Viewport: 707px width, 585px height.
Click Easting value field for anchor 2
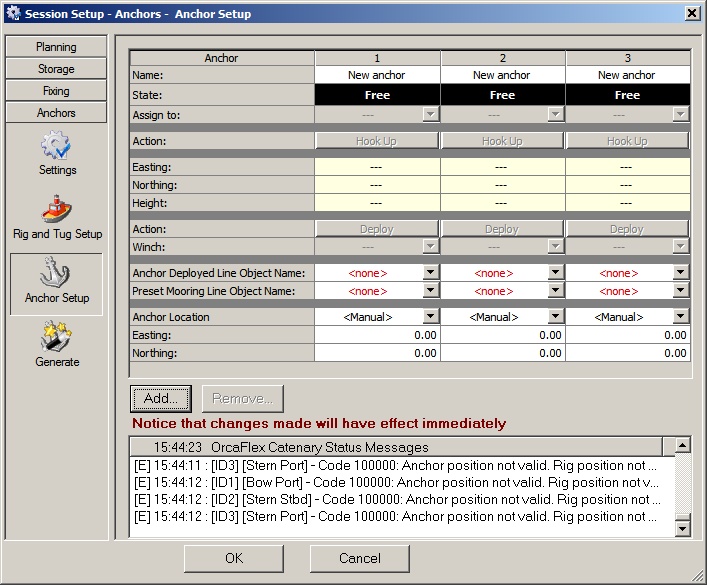point(502,335)
